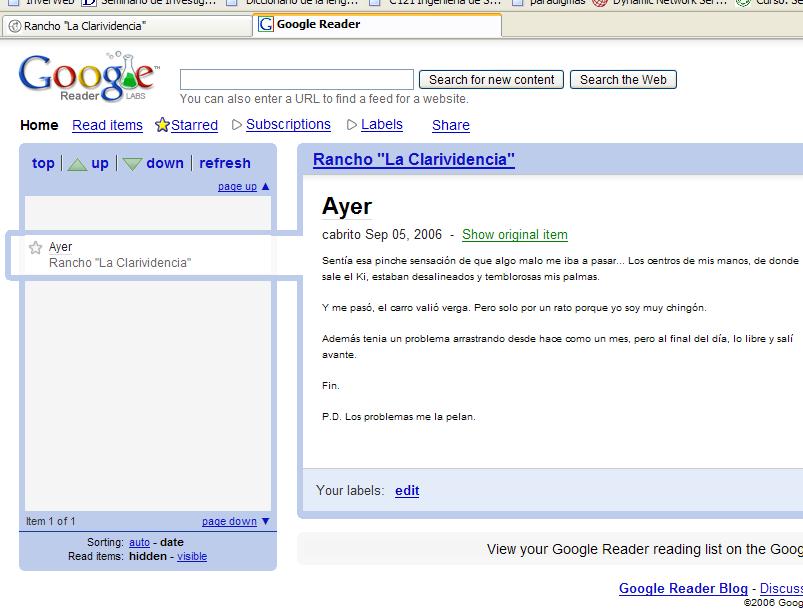The image size is (803, 613).
Task: Expand the Subscriptions triangle
Action: point(237,124)
